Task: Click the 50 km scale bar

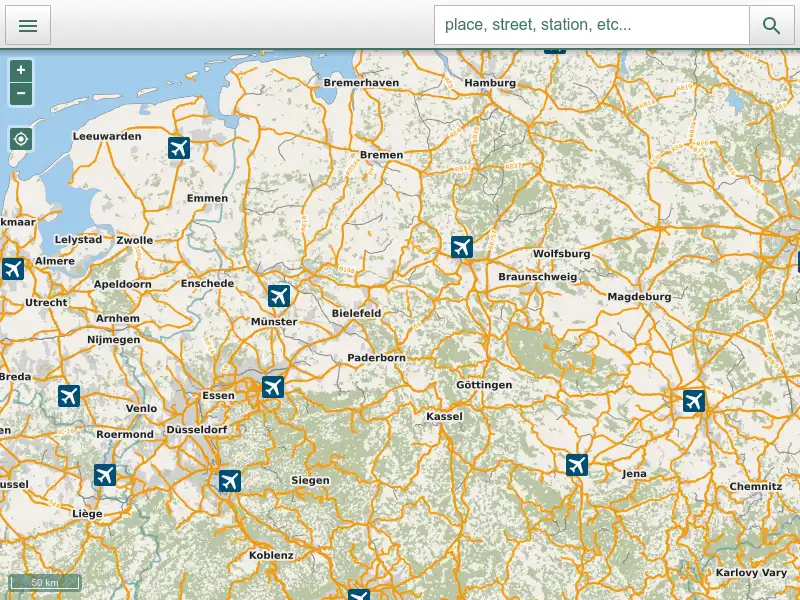Action: 44,582
